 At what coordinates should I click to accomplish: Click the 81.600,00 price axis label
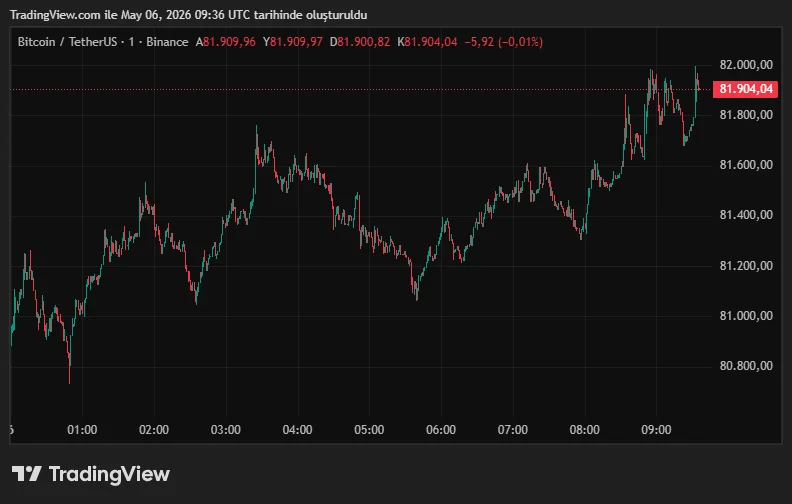point(746,165)
